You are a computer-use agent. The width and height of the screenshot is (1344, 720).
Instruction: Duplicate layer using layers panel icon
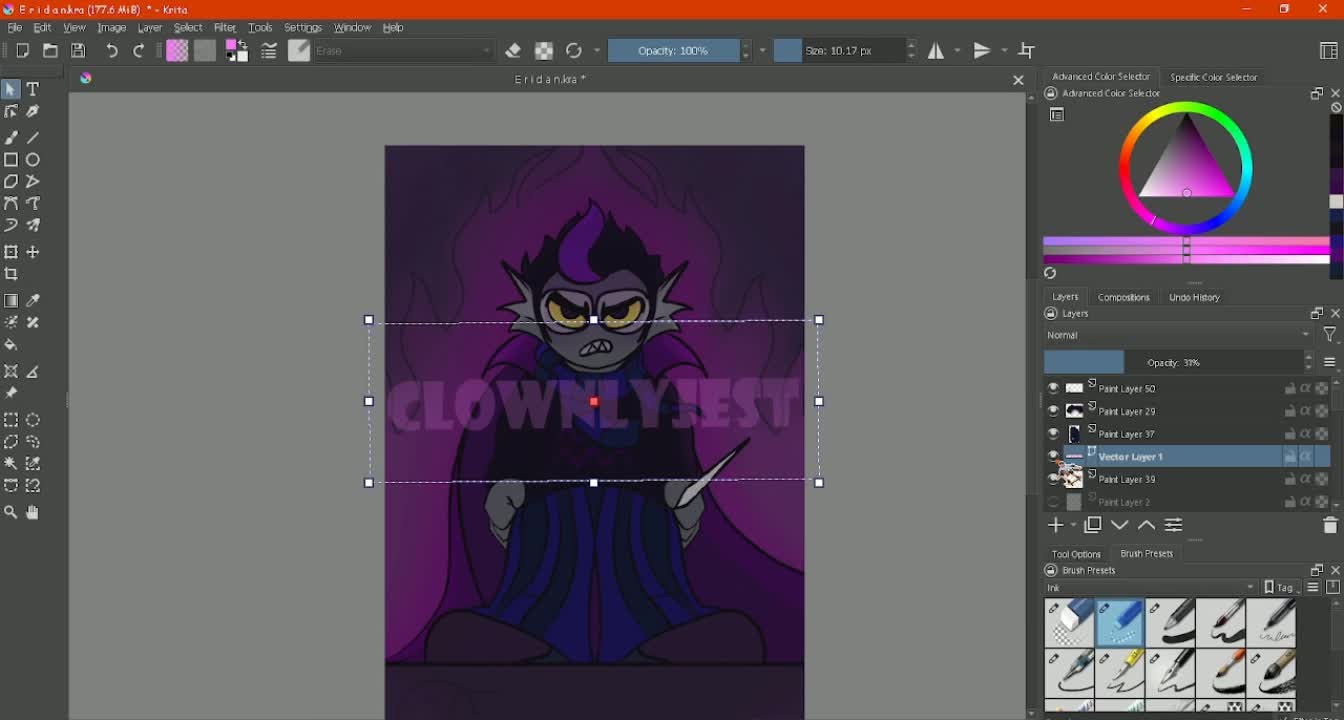[x=1093, y=525]
